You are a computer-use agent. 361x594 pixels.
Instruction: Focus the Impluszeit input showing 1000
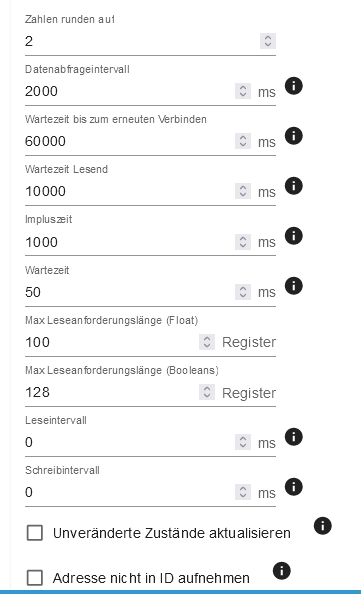tap(129, 242)
